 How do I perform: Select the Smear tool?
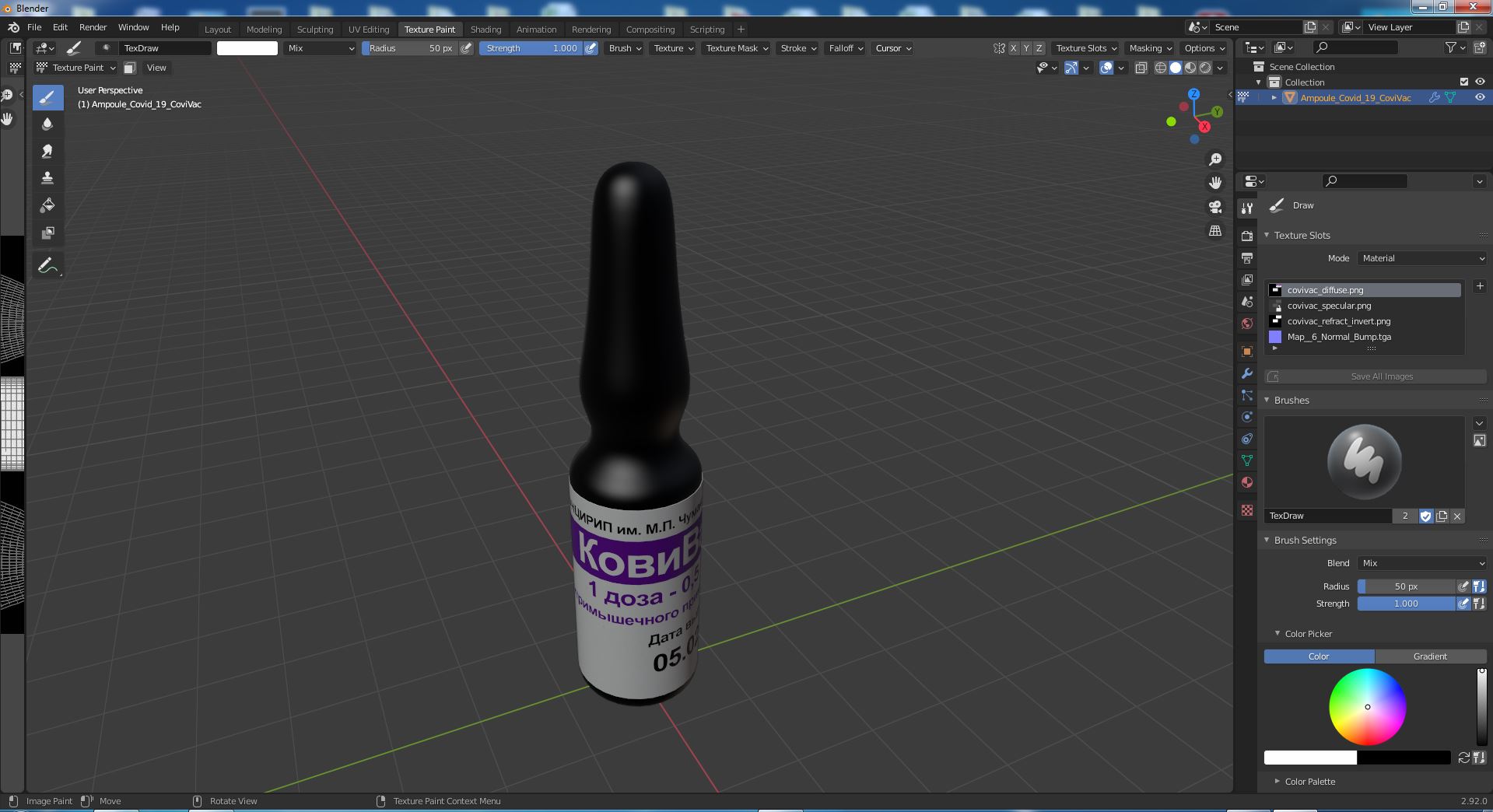(x=47, y=152)
